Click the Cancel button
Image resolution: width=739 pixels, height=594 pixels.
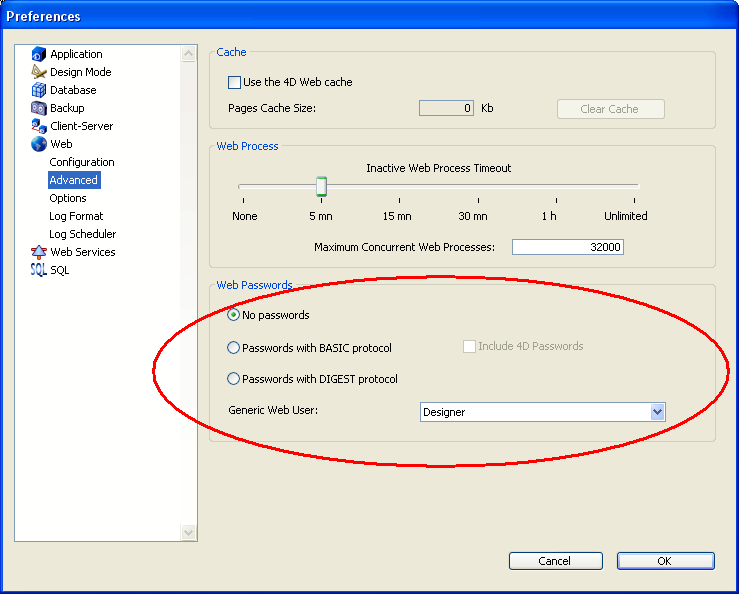(x=555, y=561)
